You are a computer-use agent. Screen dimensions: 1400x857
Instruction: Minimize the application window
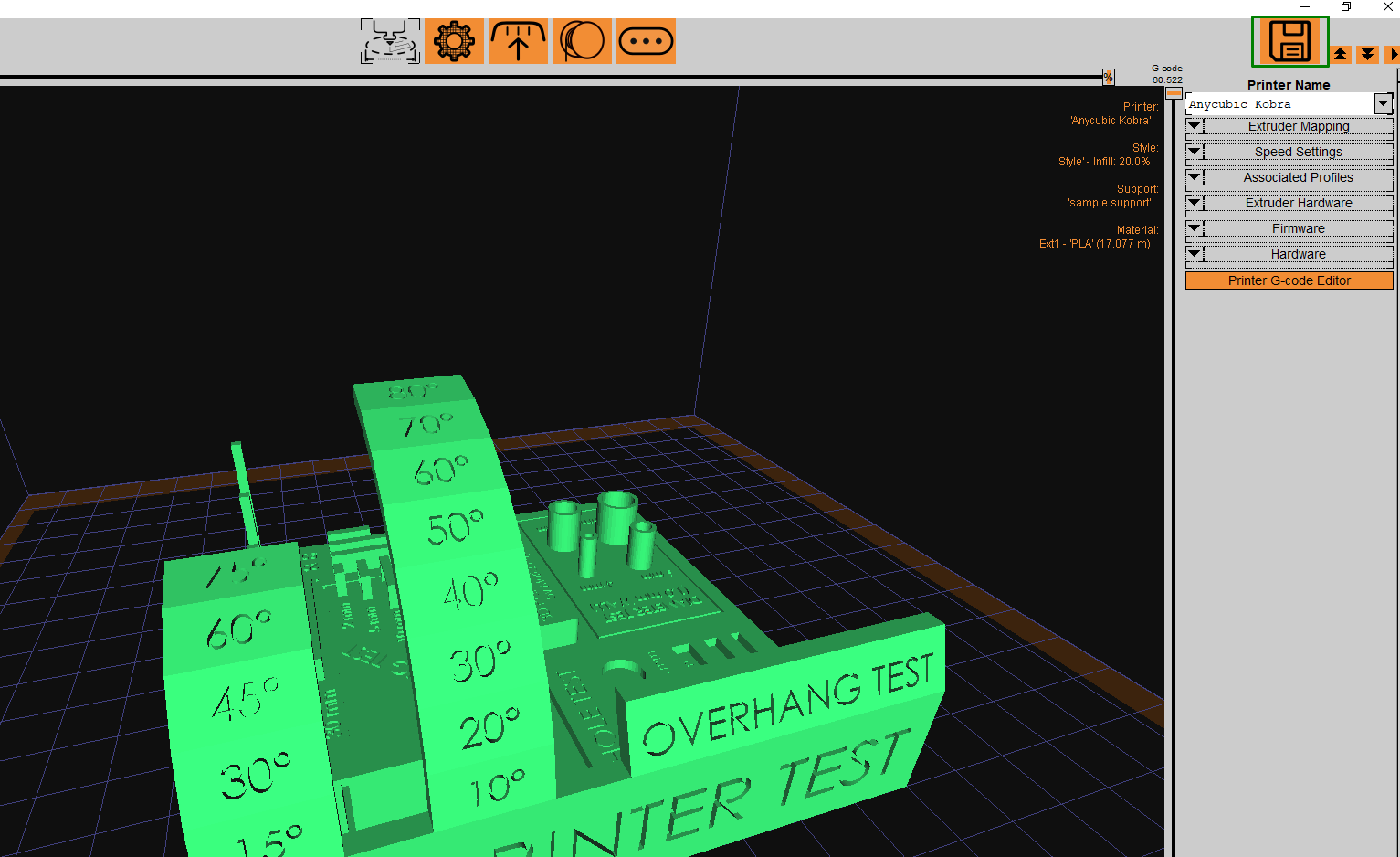tap(1305, 7)
